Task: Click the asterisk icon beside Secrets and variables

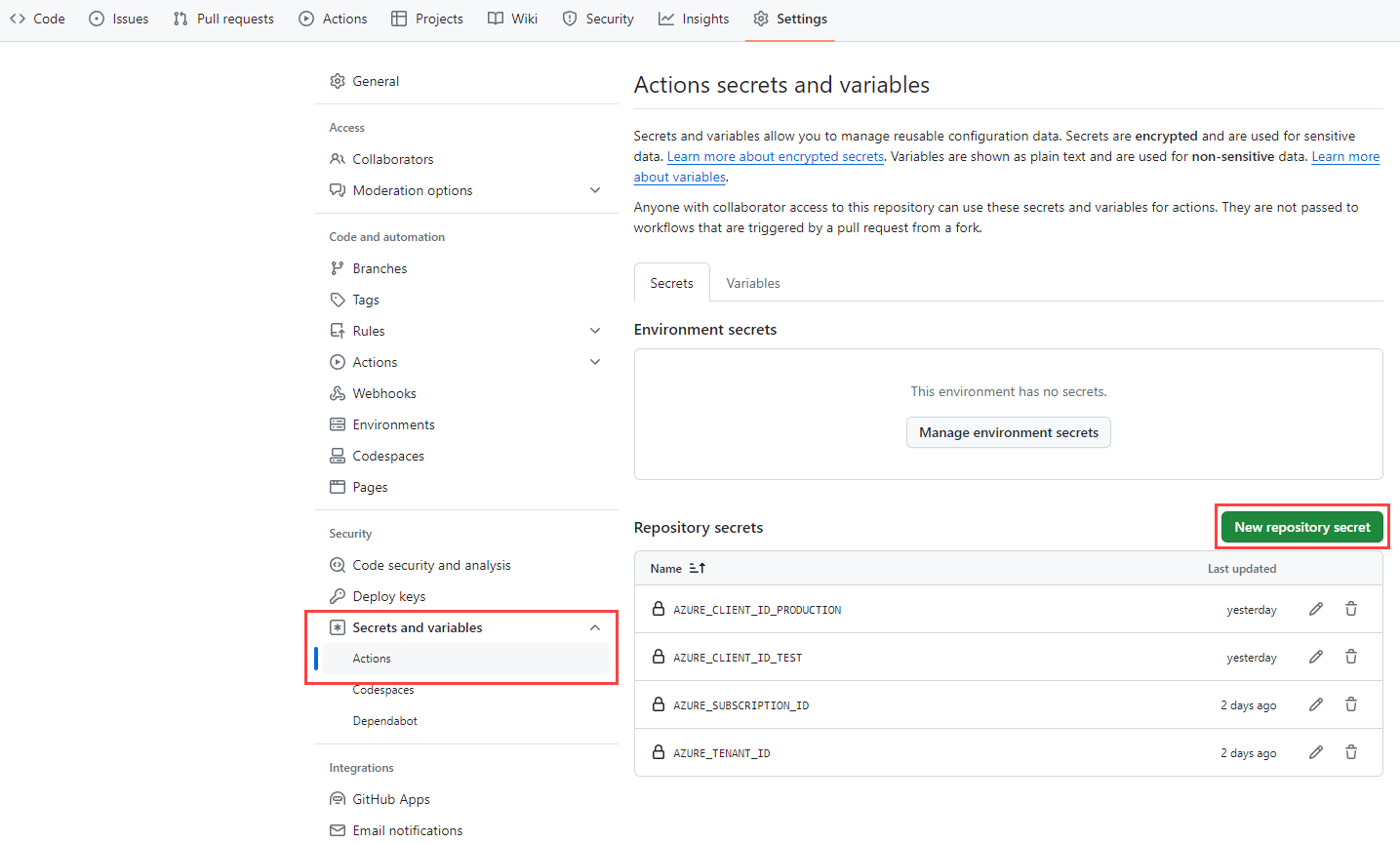Action: click(338, 627)
